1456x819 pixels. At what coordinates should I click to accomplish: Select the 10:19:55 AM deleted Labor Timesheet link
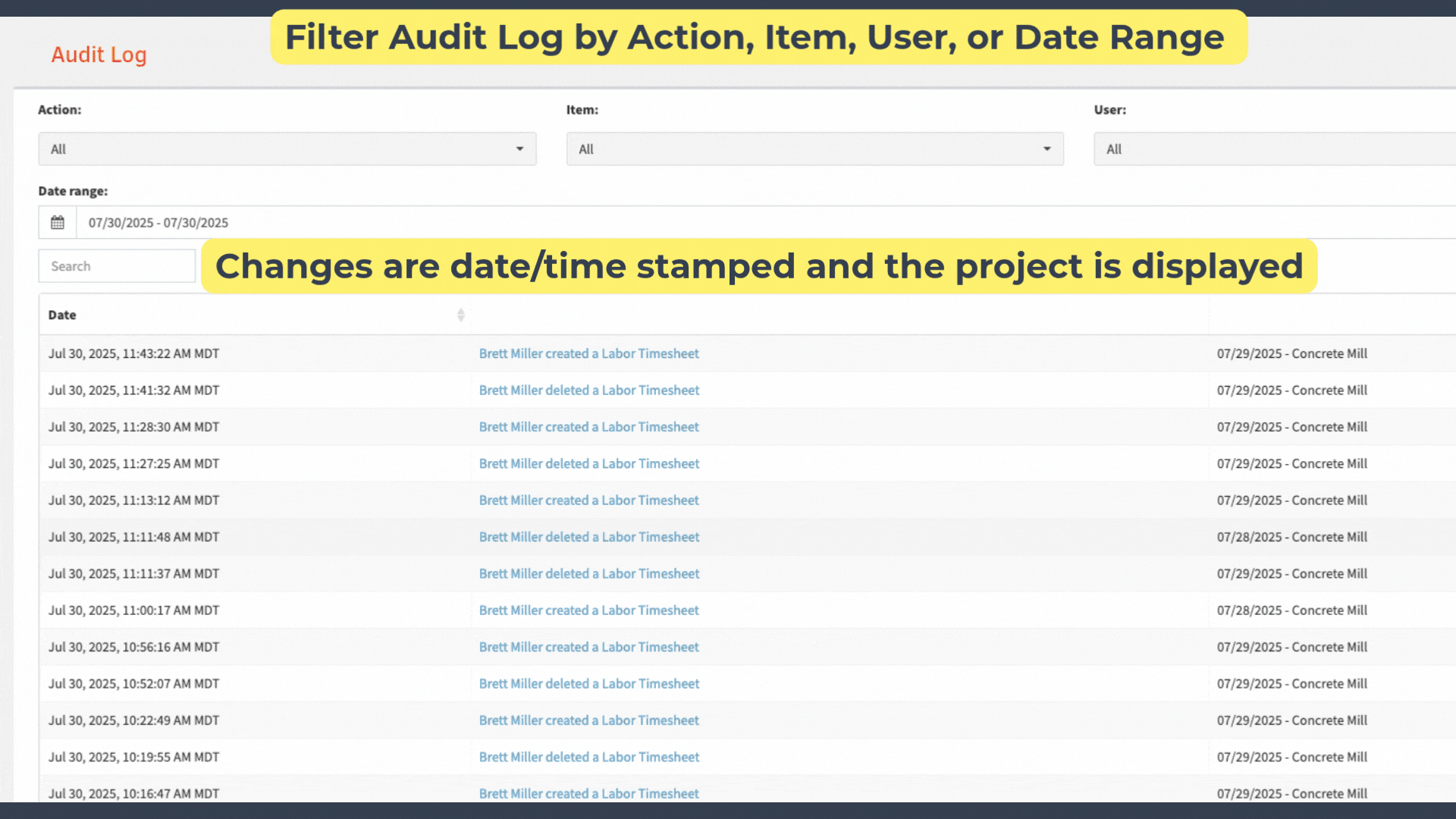[x=588, y=757]
